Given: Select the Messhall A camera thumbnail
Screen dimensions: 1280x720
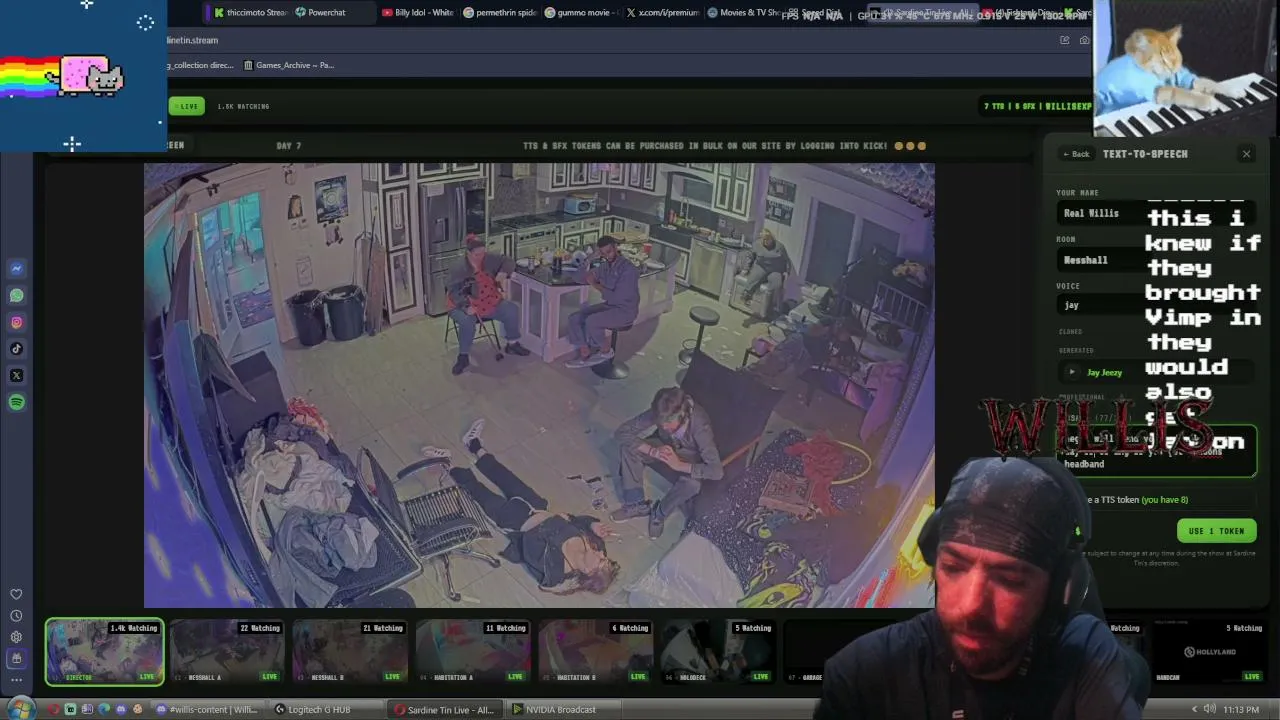Looking at the screenshot, I should [x=227, y=652].
